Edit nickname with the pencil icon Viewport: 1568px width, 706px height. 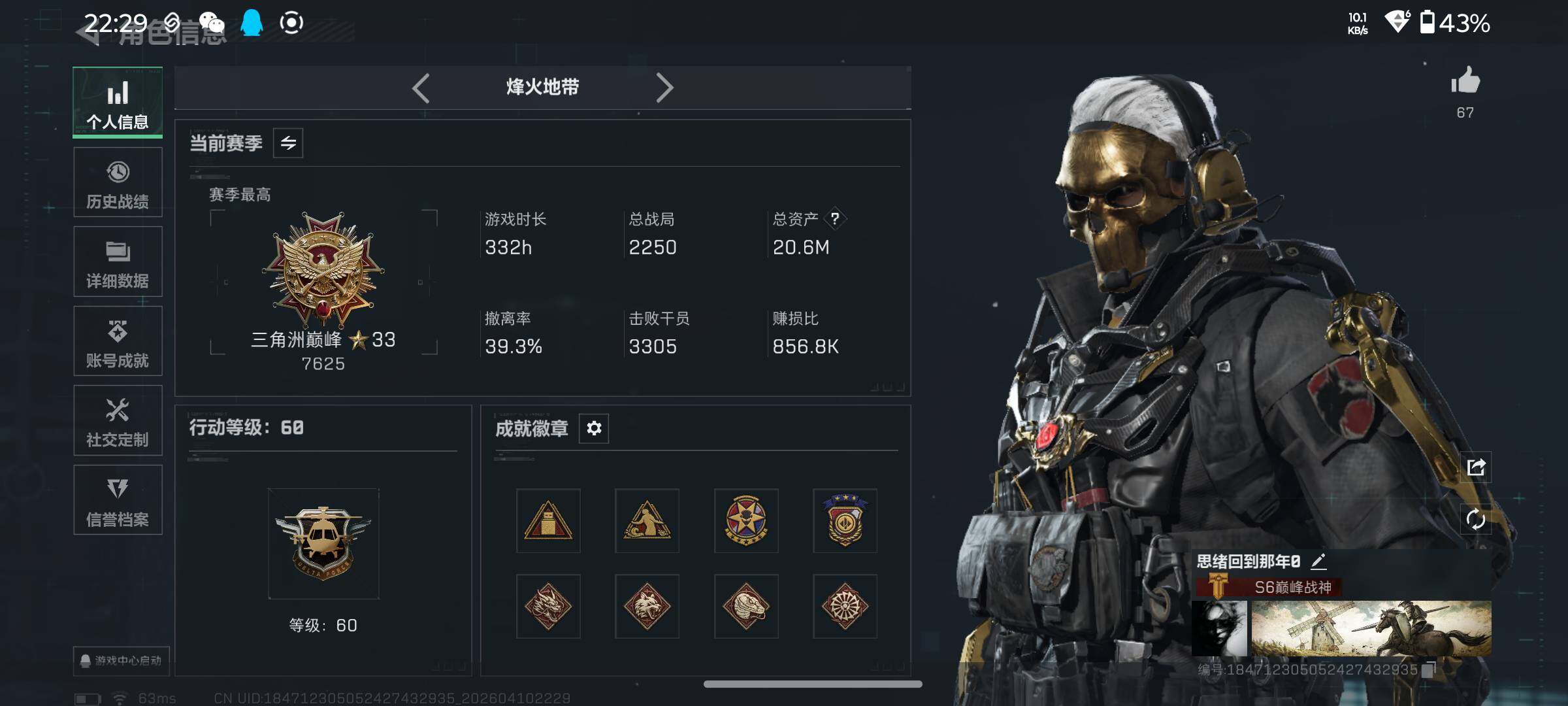1318,561
